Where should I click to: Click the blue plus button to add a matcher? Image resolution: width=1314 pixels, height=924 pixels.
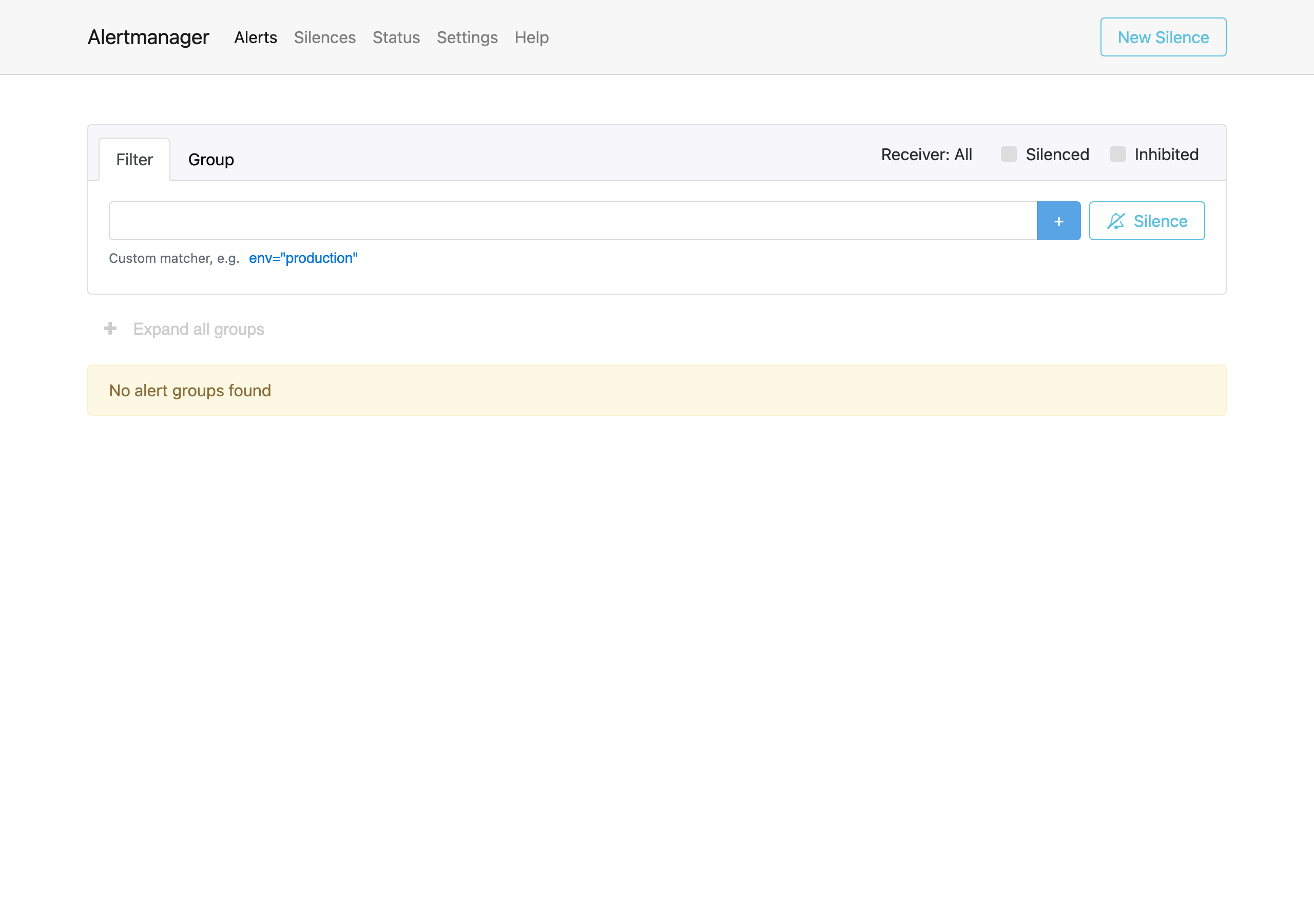(x=1058, y=220)
